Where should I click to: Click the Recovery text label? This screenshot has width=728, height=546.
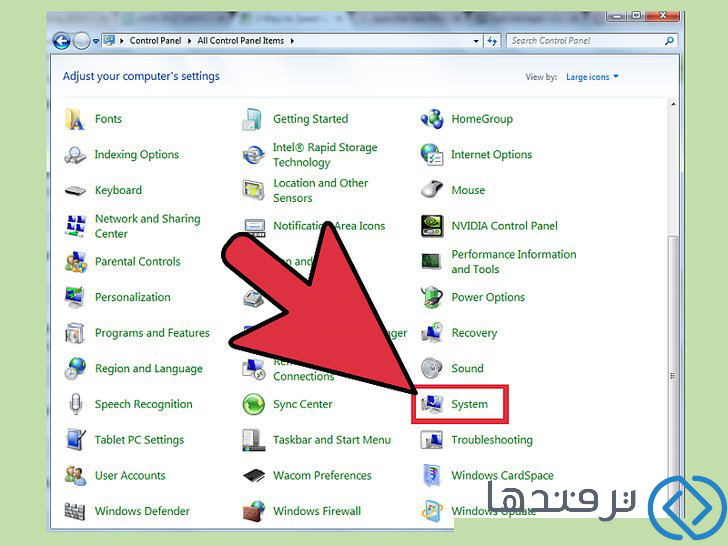(474, 333)
